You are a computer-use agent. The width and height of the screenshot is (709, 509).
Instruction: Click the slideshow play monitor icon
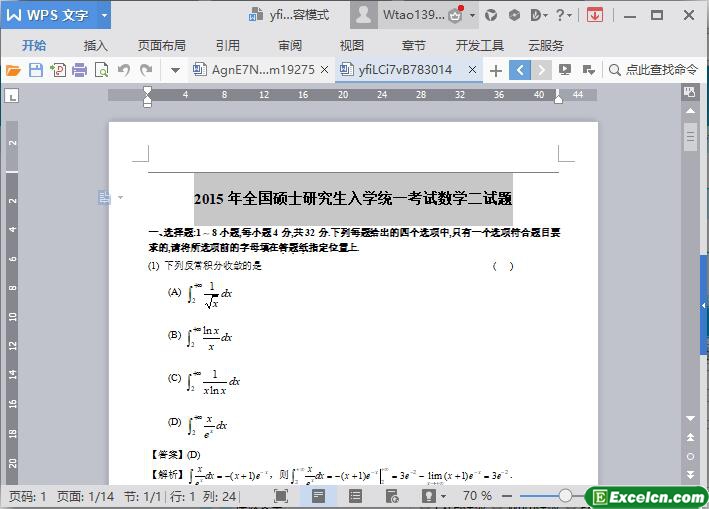(x=565, y=70)
